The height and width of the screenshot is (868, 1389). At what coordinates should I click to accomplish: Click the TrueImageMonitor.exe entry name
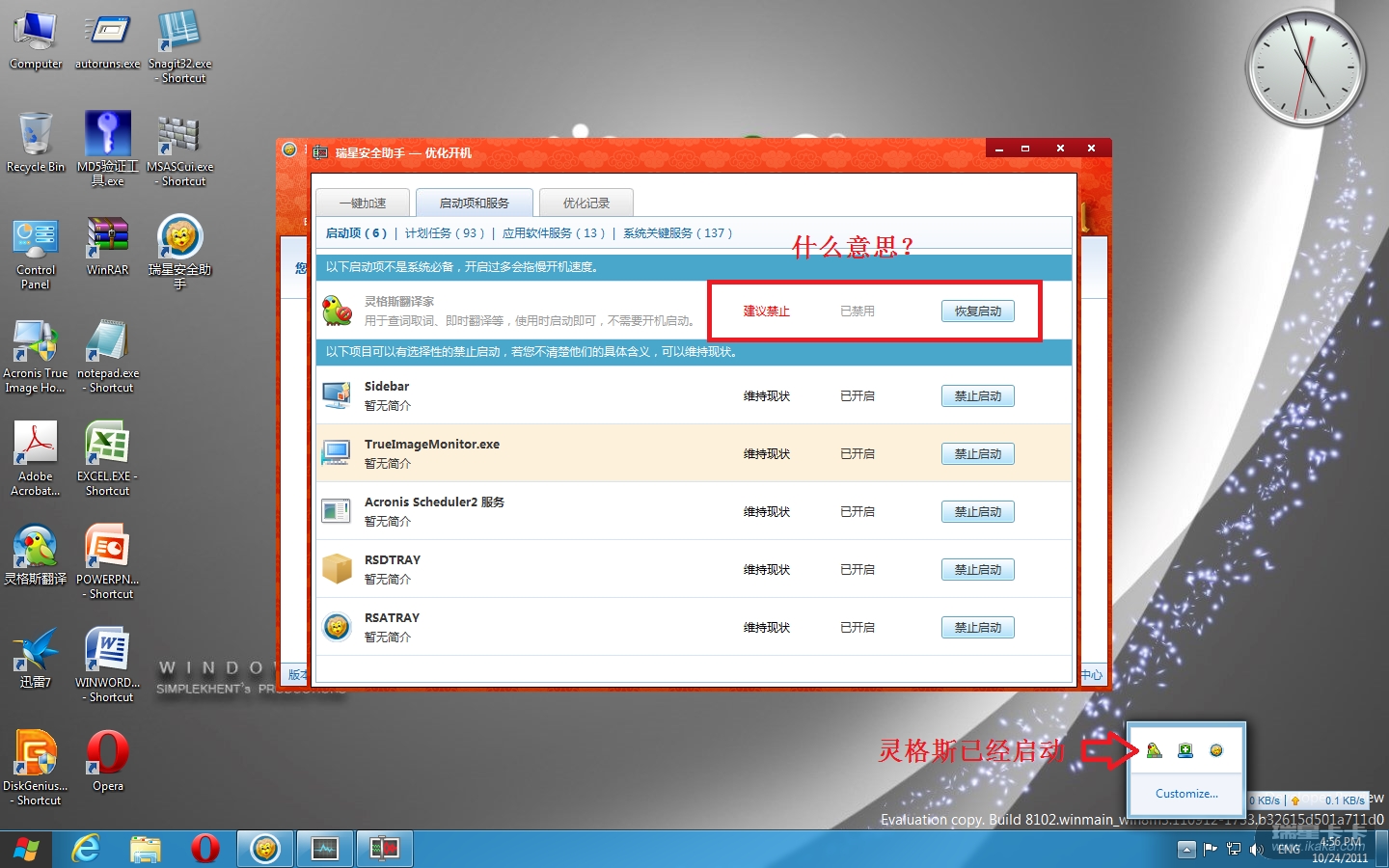click(432, 445)
